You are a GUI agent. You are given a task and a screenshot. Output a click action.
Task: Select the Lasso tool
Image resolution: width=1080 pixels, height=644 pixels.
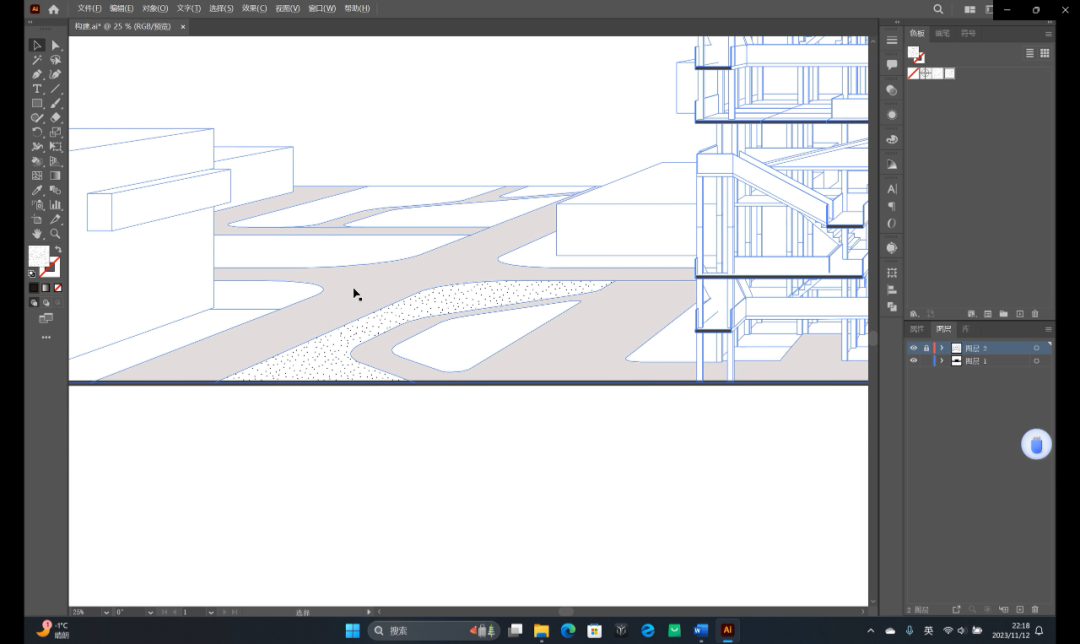click(x=56, y=60)
